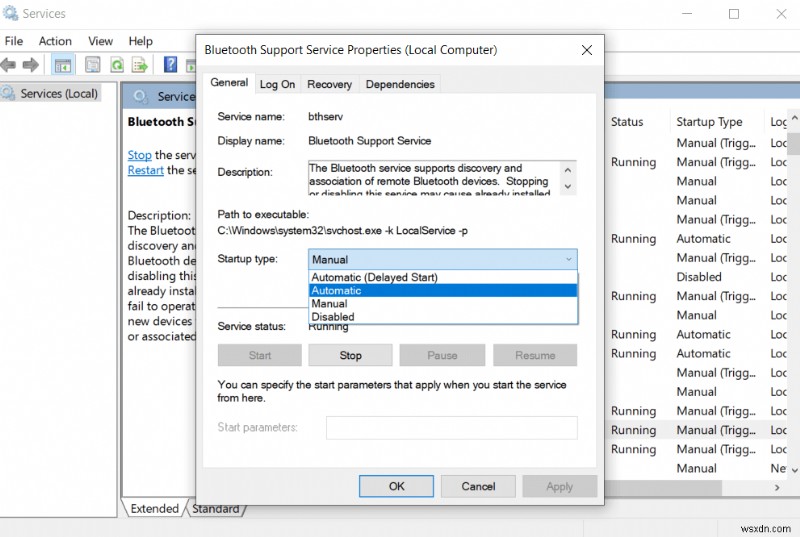Open the Action menu
The height and width of the screenshot is (537, 800).
[x=55, y=41]
